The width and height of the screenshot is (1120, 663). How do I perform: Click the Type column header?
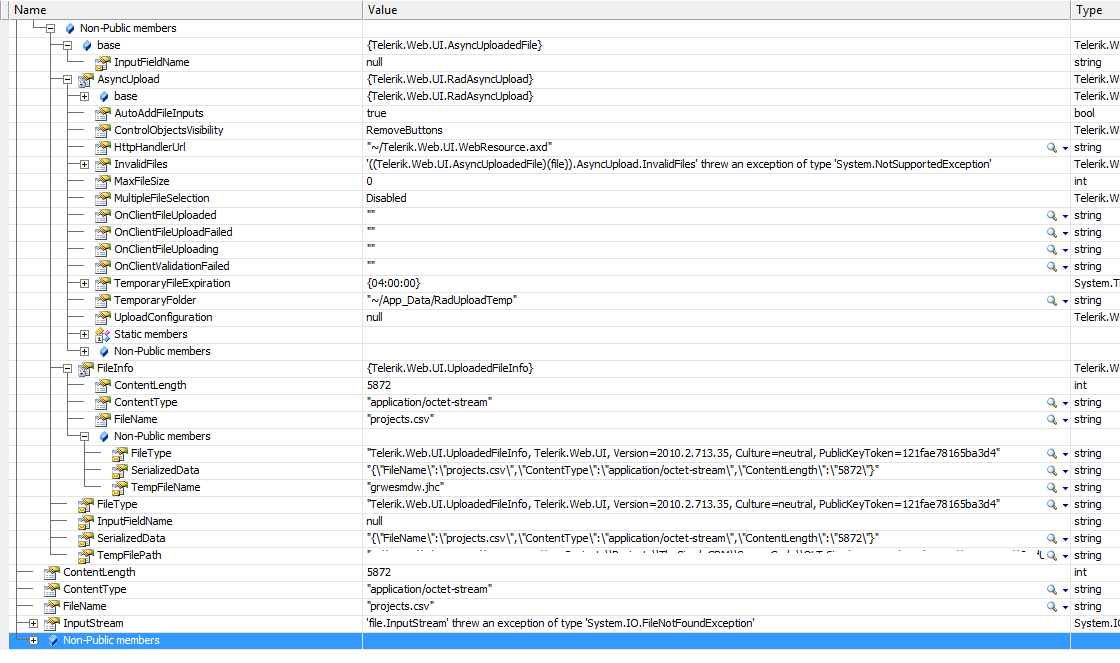tap(1095, 10)
